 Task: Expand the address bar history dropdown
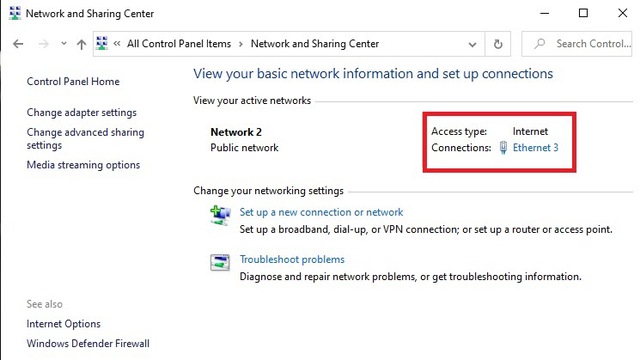[x=472, y=44]
